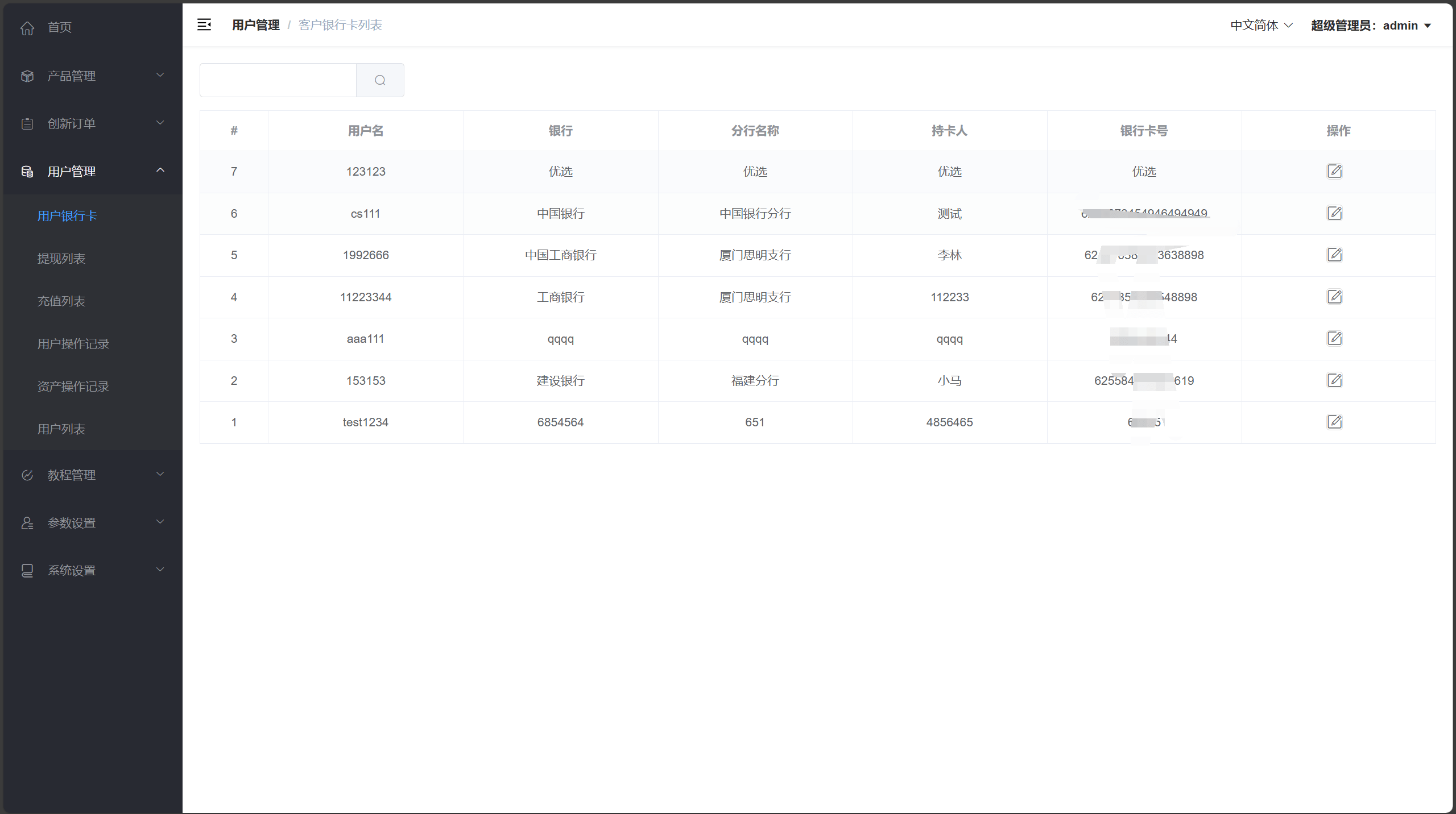
Task: Click the home icon beside 首页
Action: pyautogui.click(x=27, y=27)
